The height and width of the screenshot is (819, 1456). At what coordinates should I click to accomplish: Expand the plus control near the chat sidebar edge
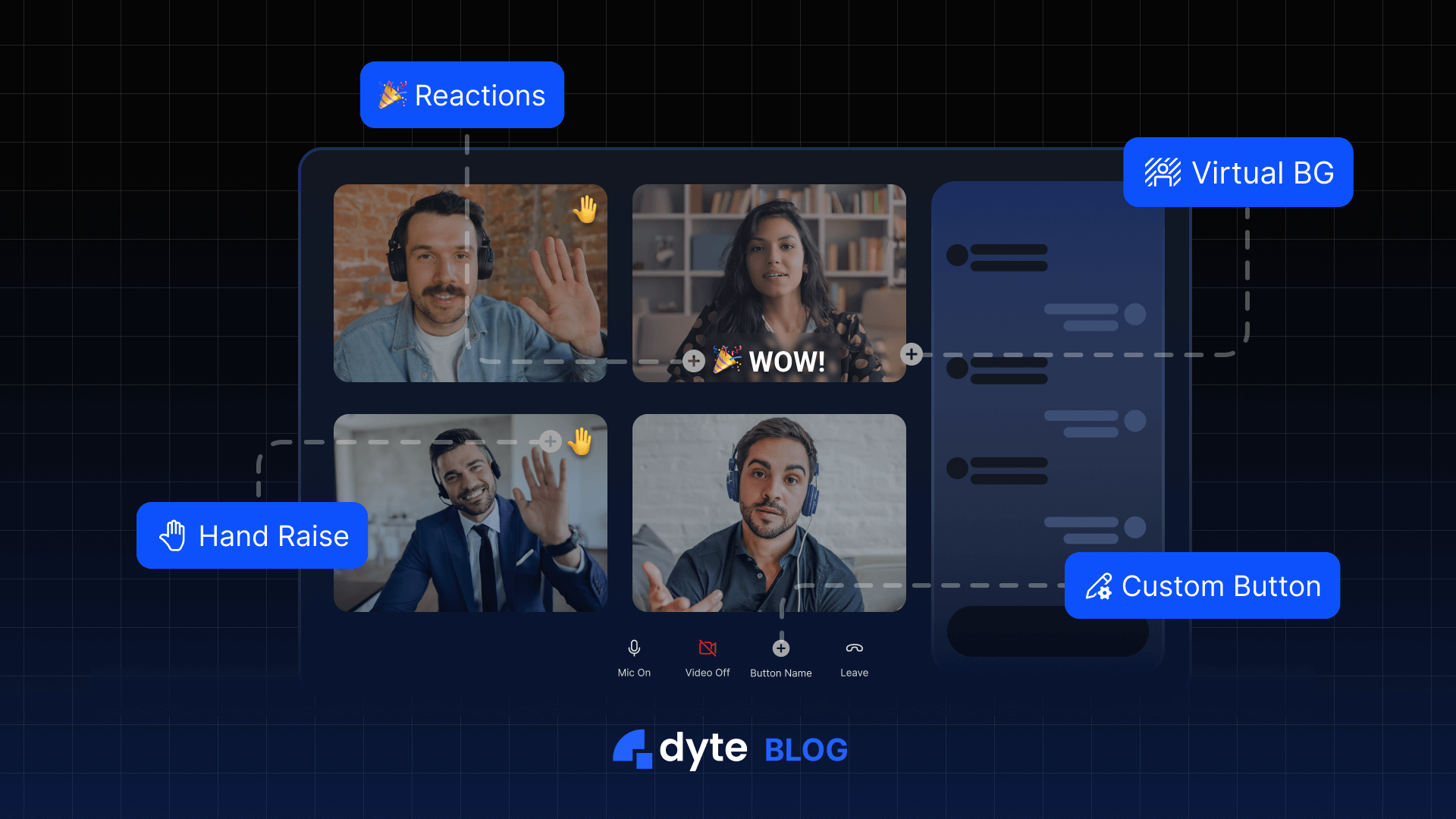[x=911, y=353]
